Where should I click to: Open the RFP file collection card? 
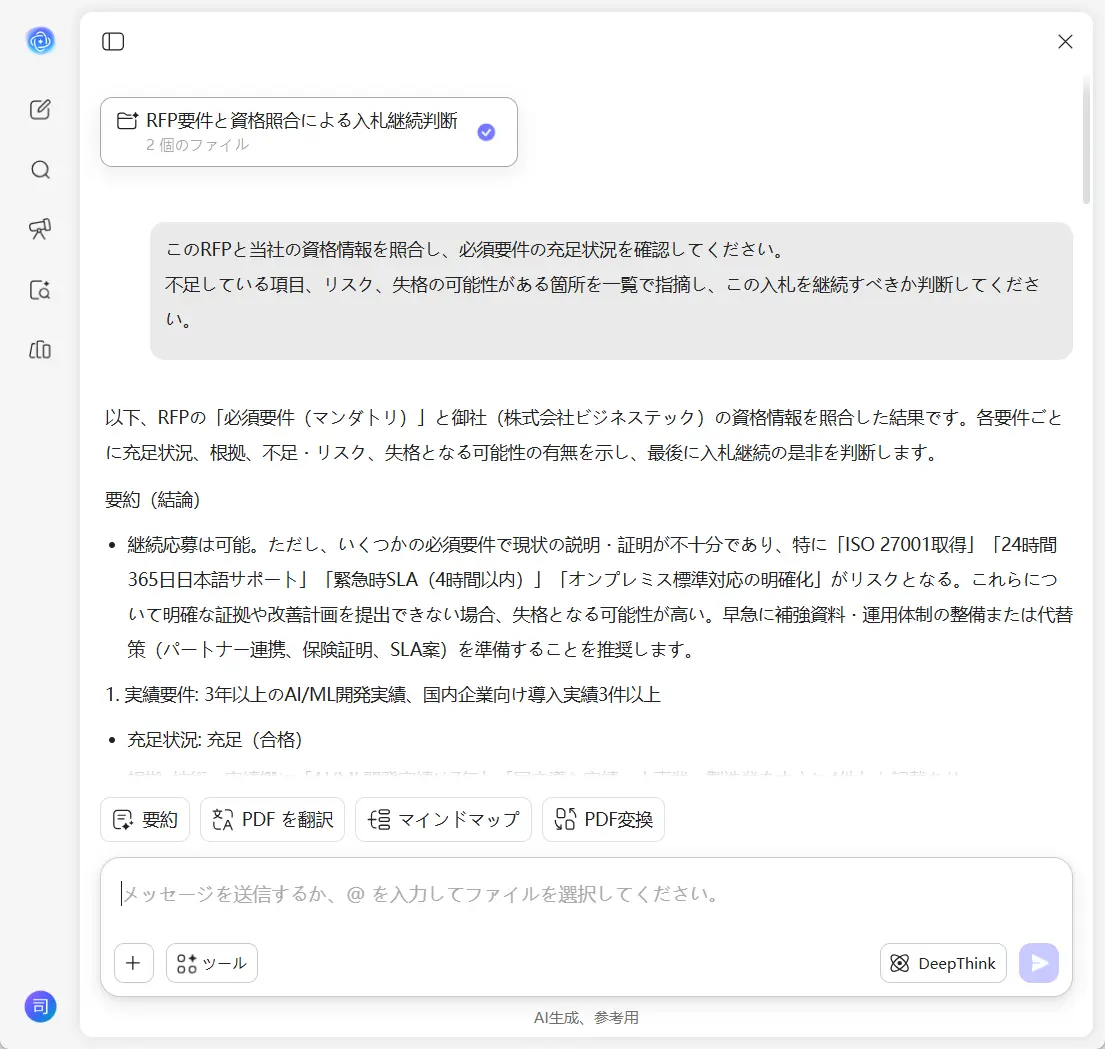pyautogui.click(x=309, y=132)
